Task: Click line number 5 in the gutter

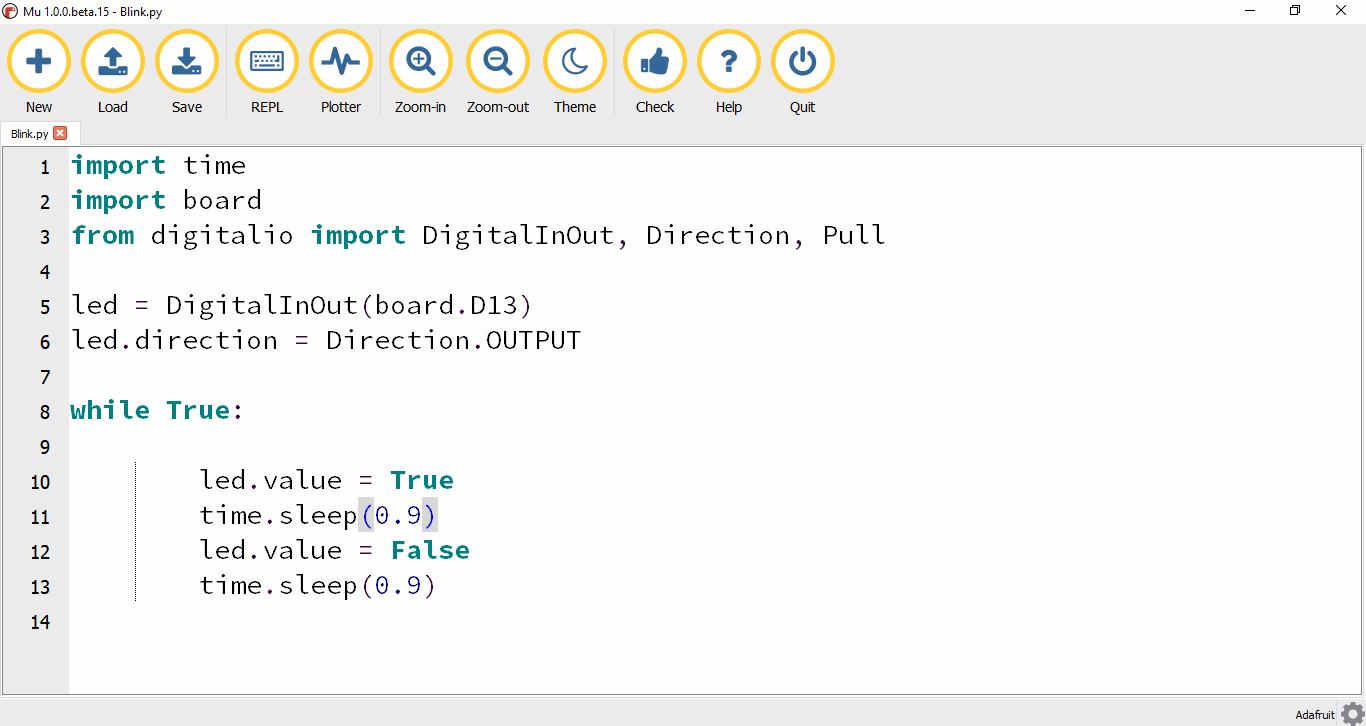Action: click(44, 306)
